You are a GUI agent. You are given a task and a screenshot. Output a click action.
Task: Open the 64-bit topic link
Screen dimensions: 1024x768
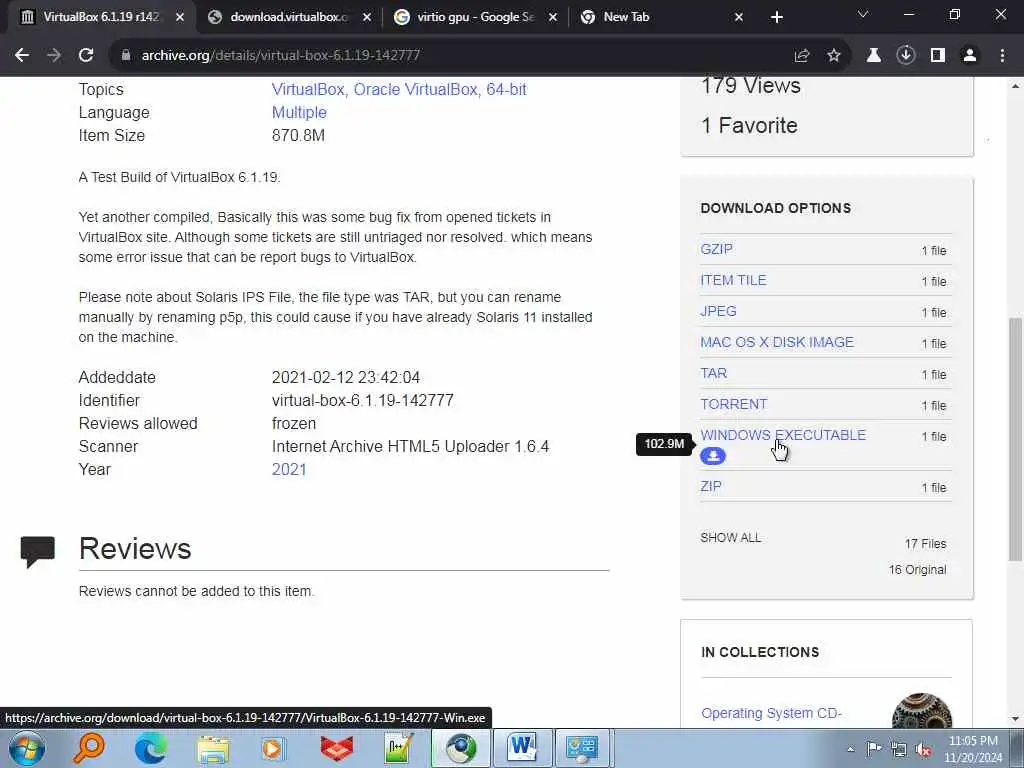506,89
